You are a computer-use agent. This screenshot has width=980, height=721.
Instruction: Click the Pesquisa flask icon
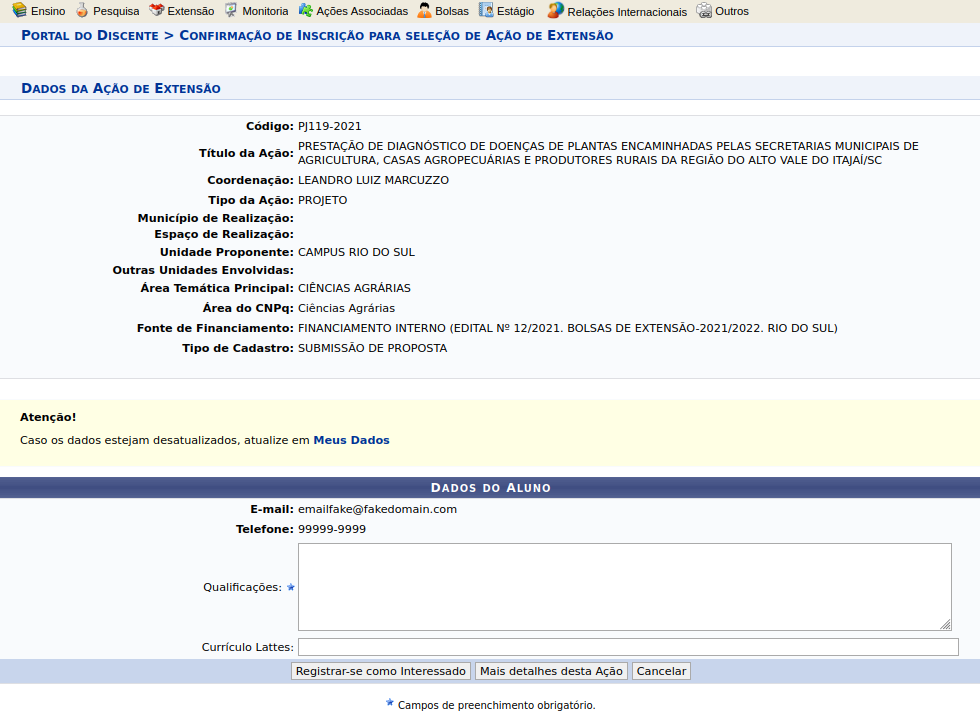82,10
